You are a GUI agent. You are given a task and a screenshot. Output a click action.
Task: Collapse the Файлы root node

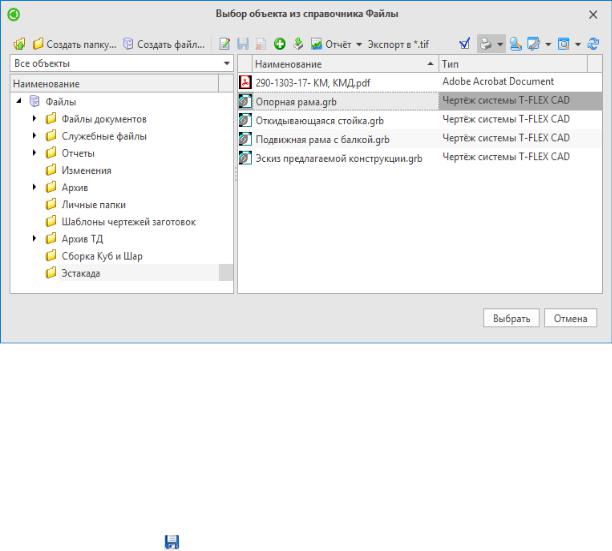[x=19, y=101]
